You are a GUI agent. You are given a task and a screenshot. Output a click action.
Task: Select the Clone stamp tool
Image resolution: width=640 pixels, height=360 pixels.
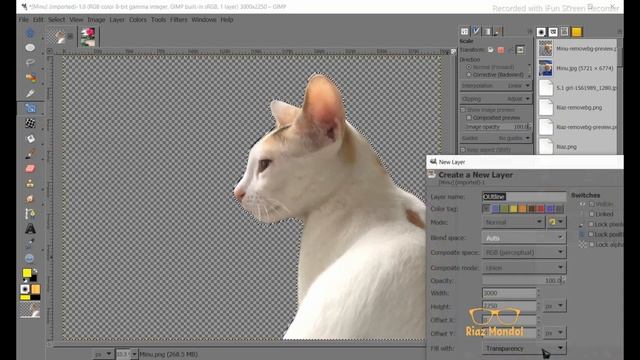point(30,184)
